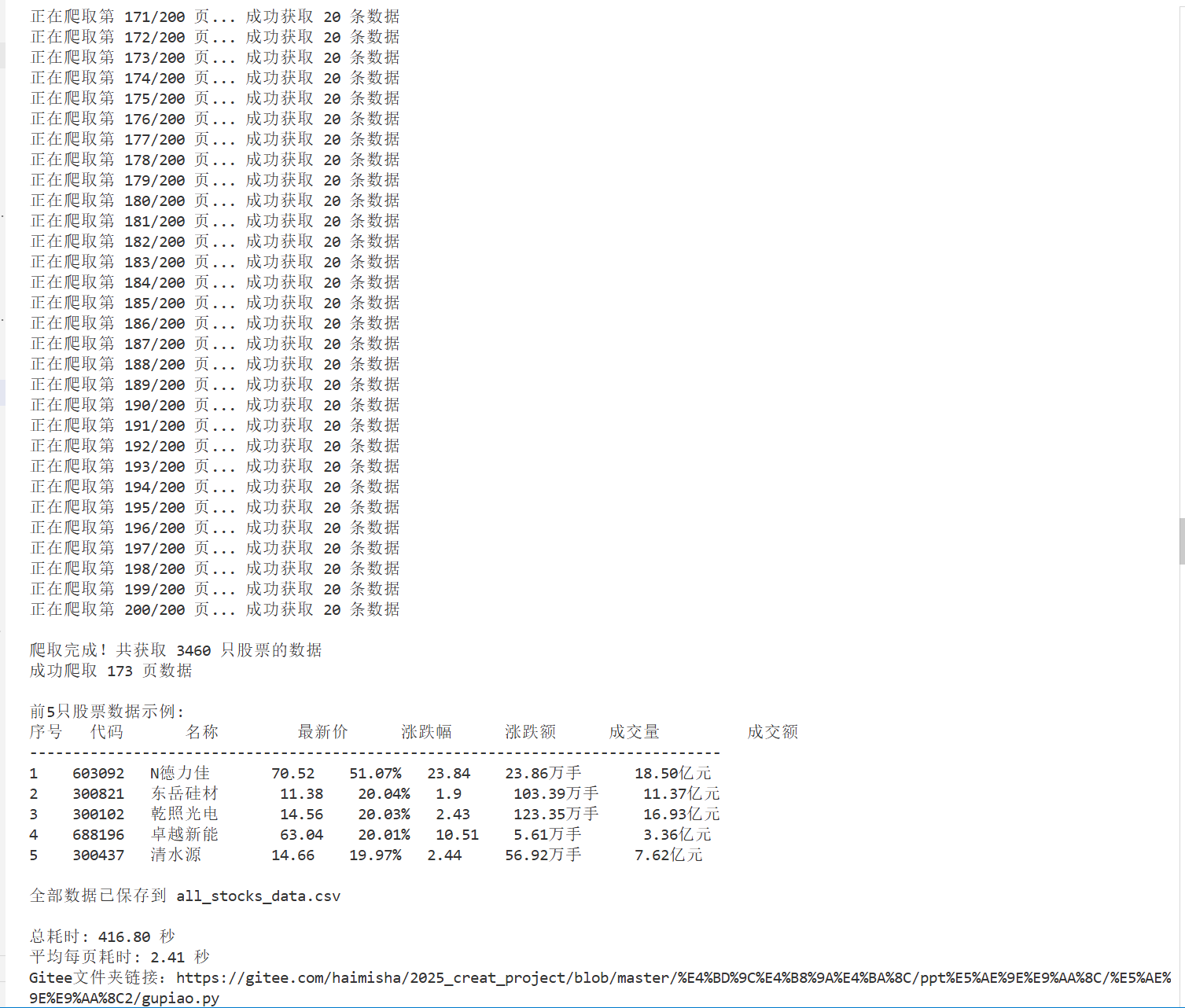Click the column header '名称'
This screenshot has height=1008, width=1185.
[x=202, y=732]
